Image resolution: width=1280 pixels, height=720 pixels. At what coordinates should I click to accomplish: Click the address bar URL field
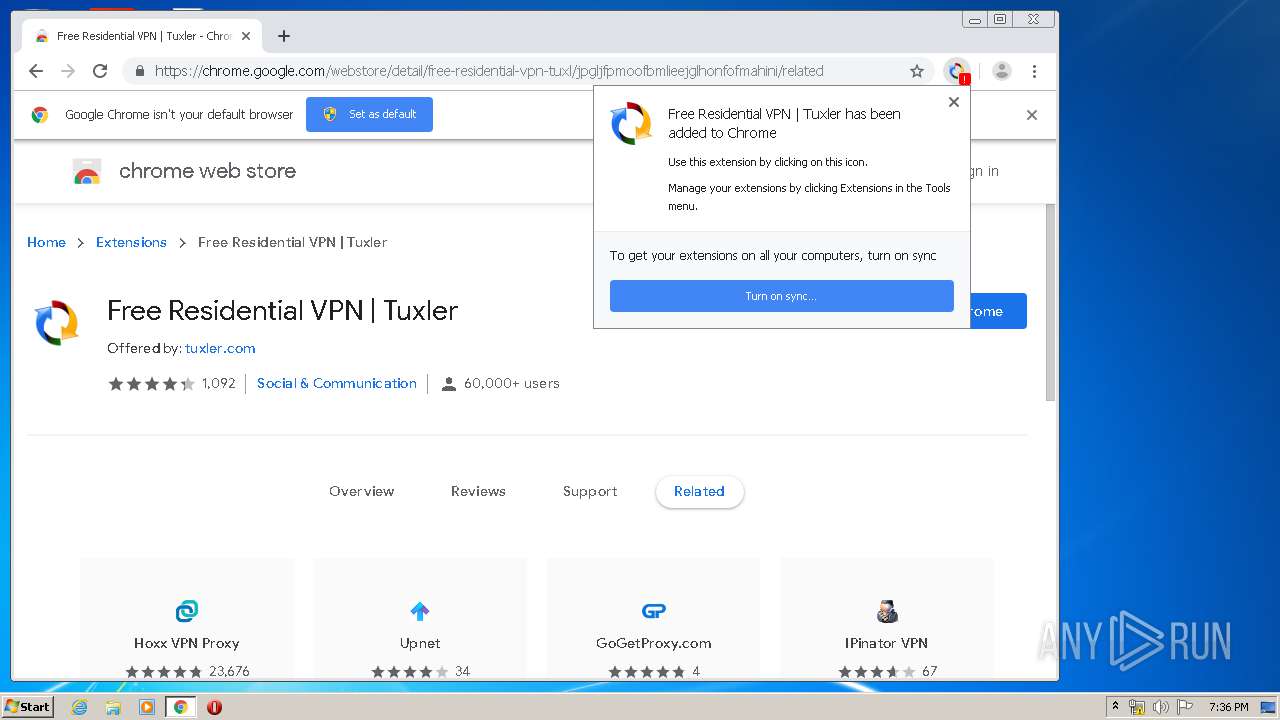pos(530,71)
